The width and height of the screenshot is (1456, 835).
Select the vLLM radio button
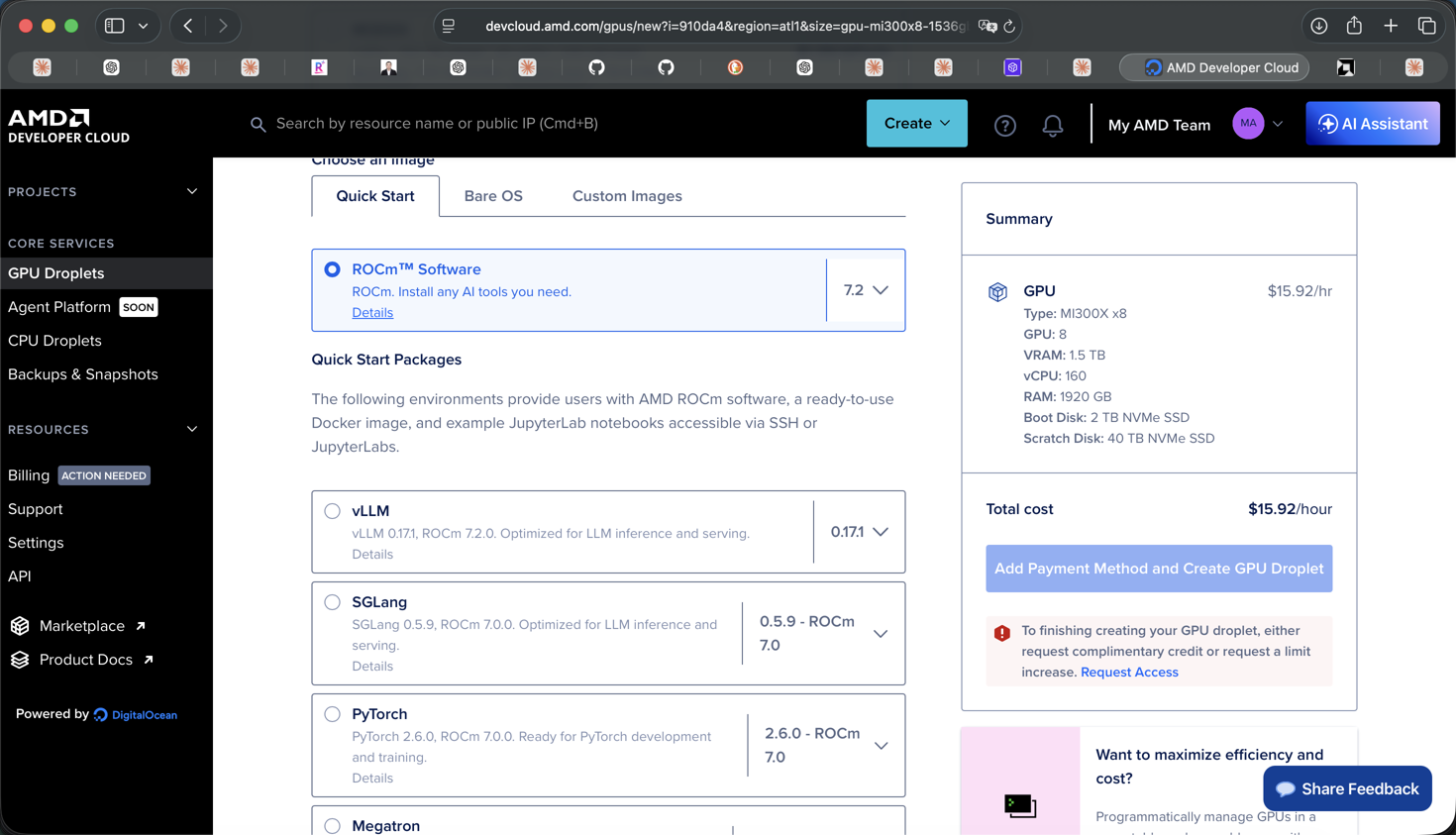pos(333,511)
